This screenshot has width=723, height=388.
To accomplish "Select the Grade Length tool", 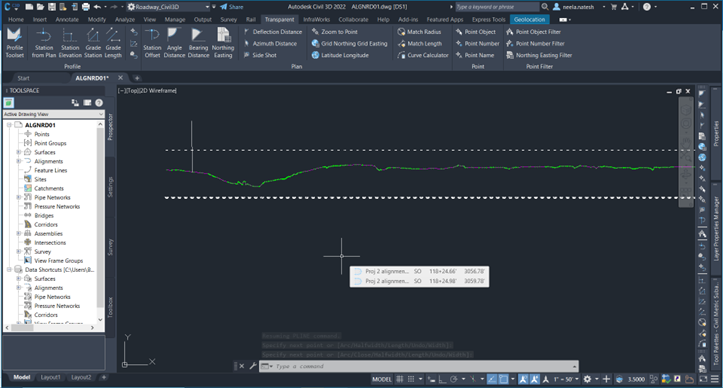I will tap(113, 43).
